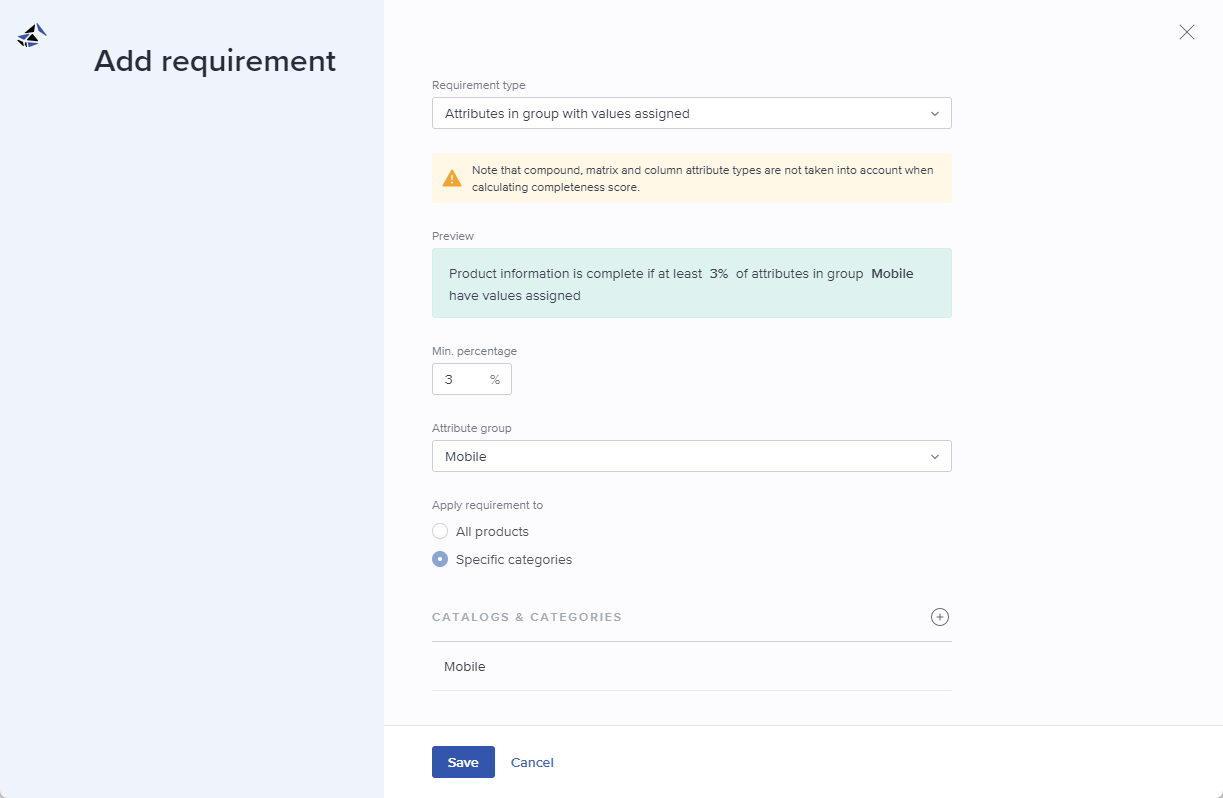
Task: Save the new requirement
Action: point(463,761)
